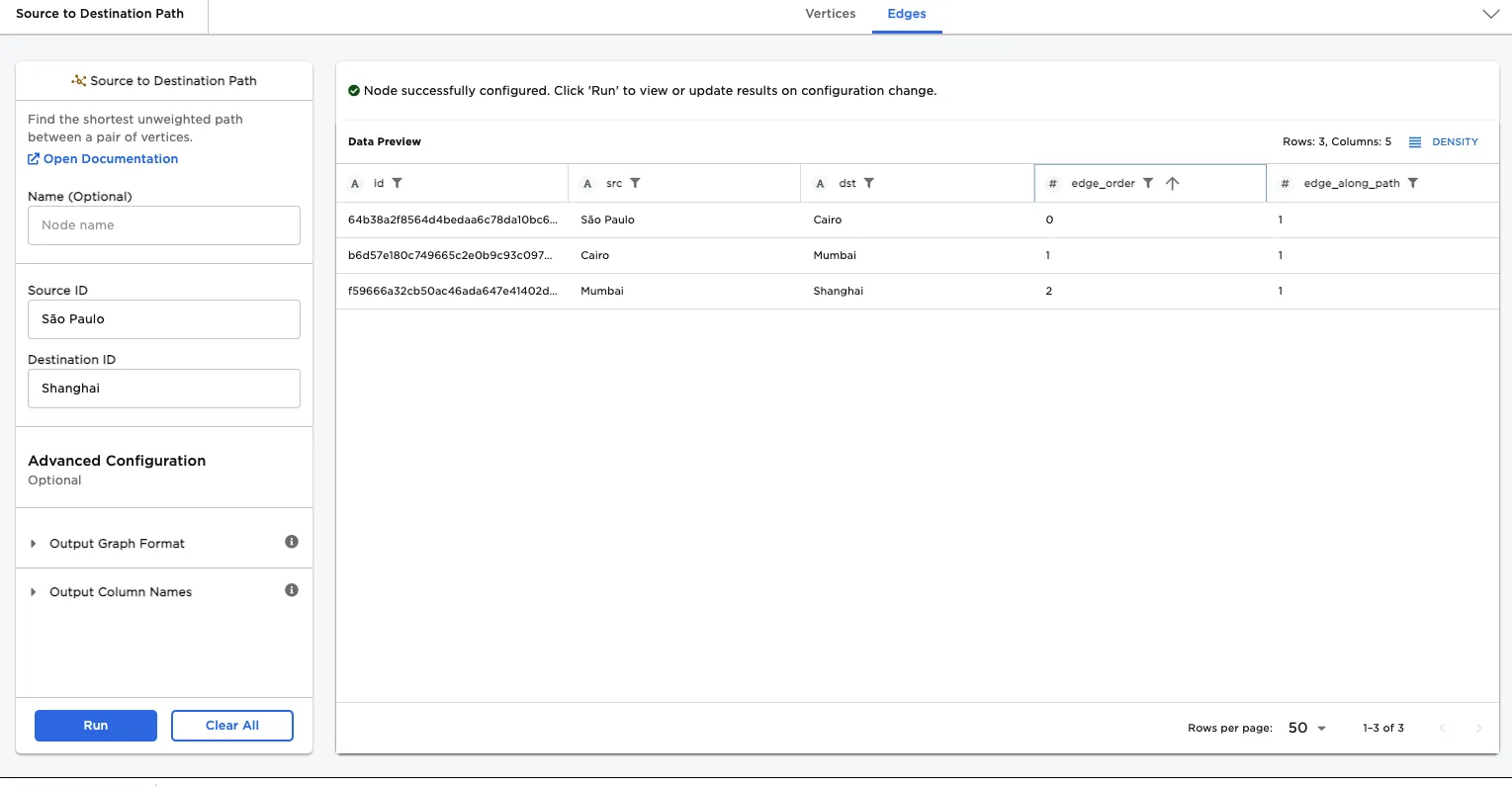Show the Output Column Names info tooltip

click(292, 589)
